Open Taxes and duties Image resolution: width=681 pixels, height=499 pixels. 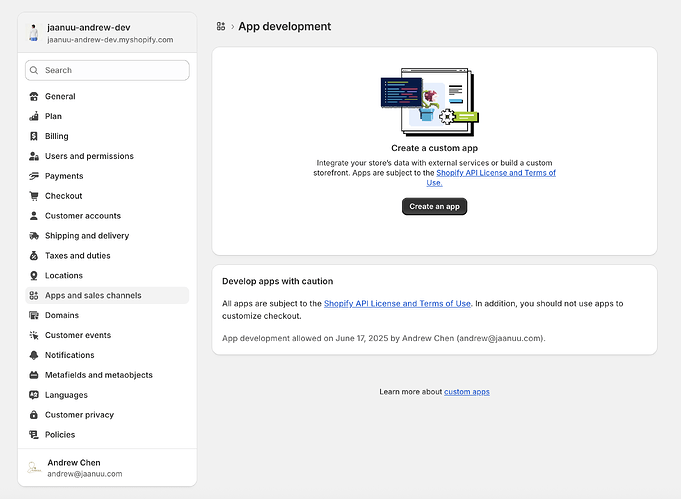pyautogui.click(x=107, y=256)
